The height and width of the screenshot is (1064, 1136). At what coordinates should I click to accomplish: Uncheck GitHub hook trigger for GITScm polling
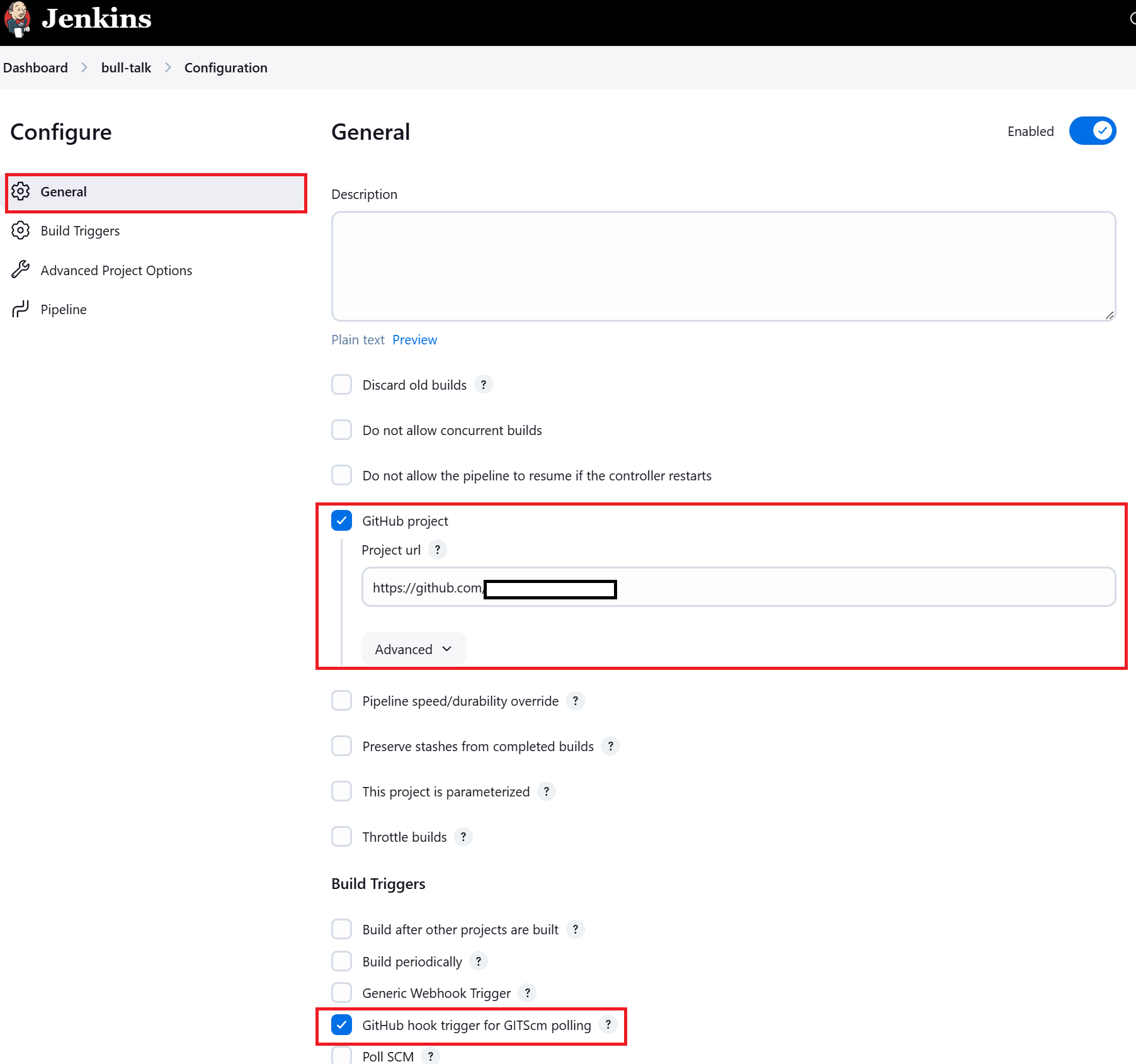click(341, 1025)
